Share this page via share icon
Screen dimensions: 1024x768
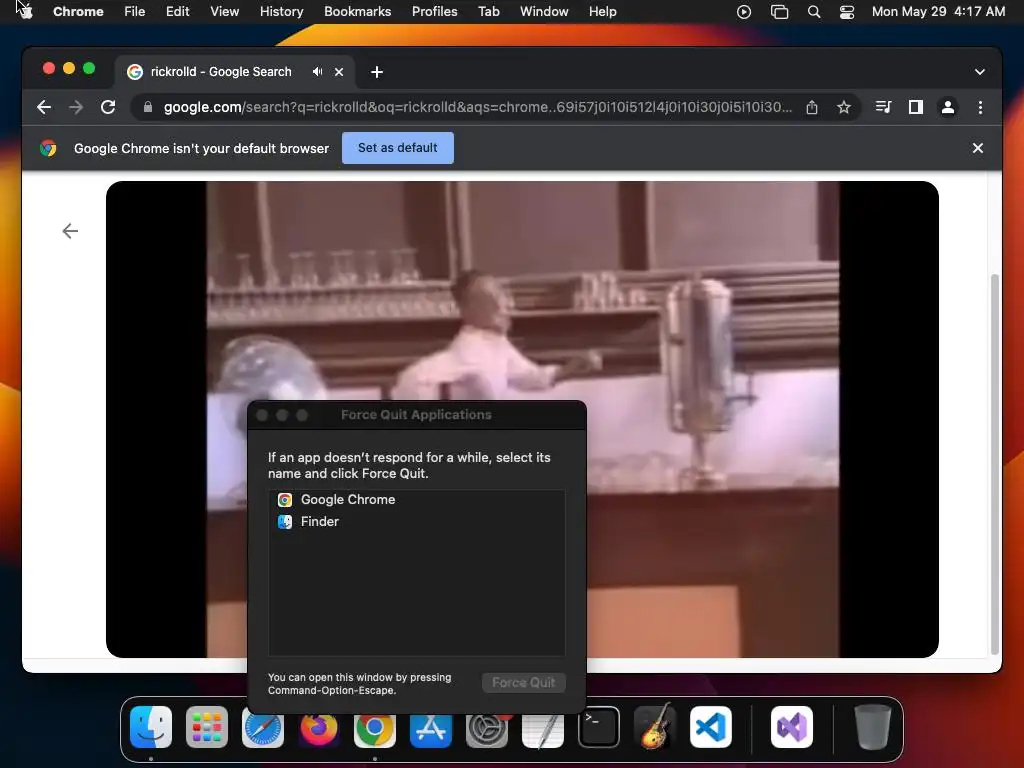(x=812, y=107)
